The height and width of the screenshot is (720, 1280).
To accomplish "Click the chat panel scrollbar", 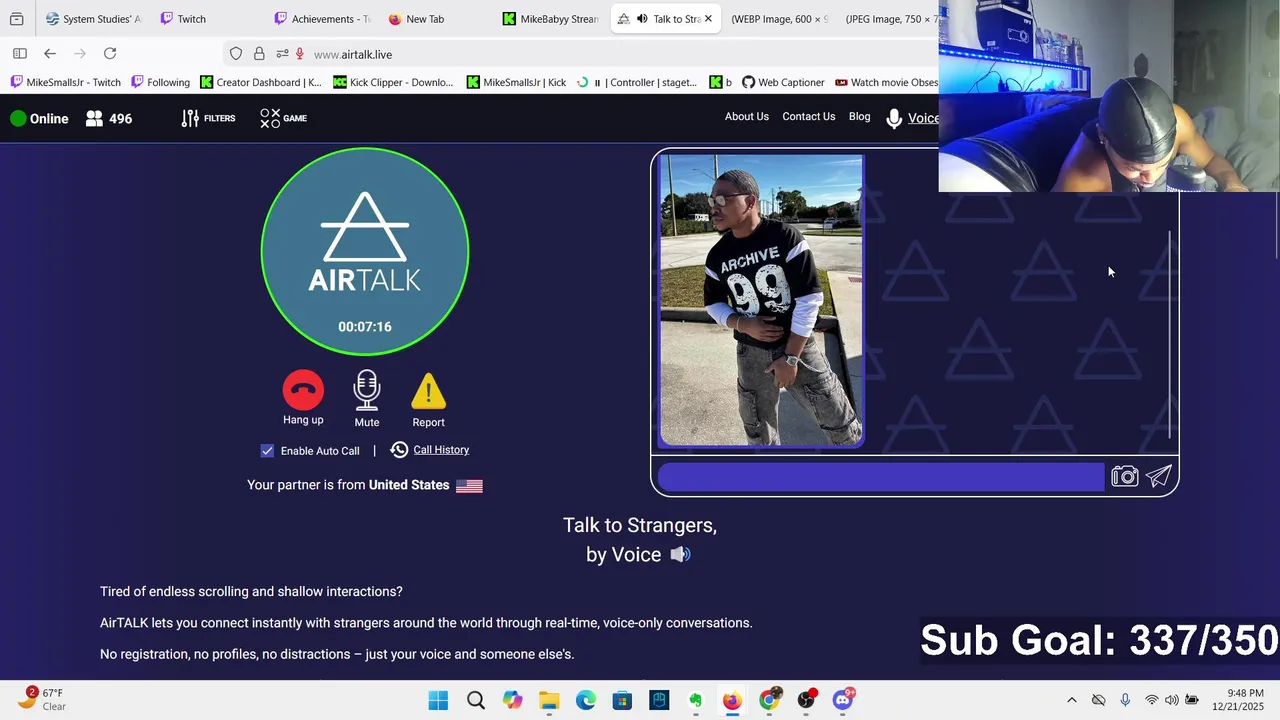I will tap(1170, 334).
